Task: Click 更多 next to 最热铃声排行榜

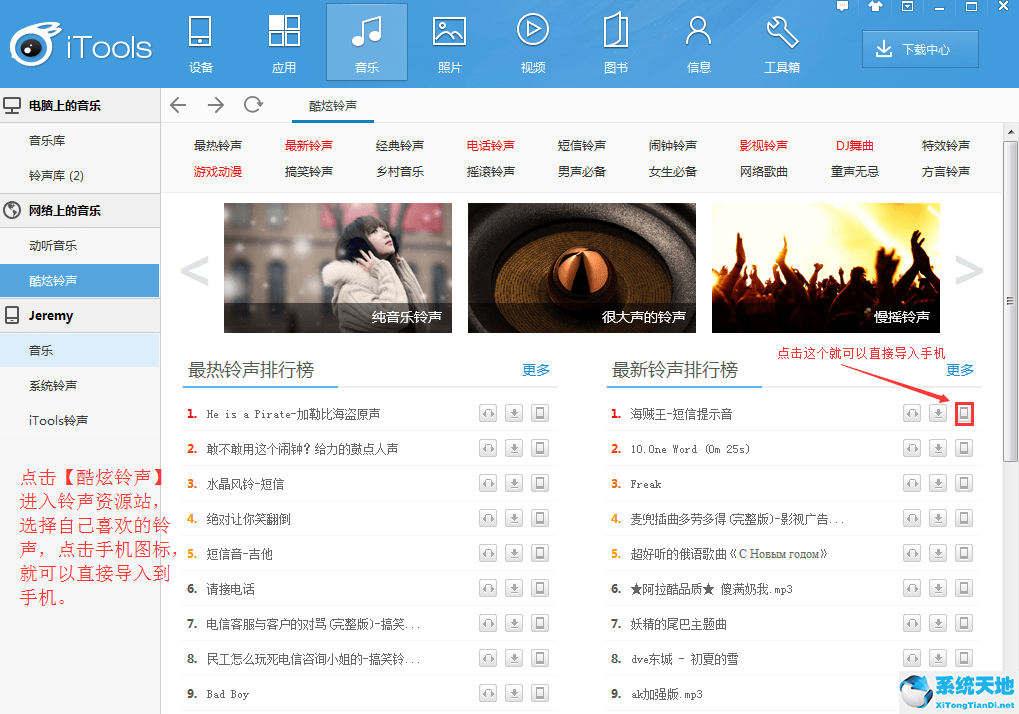Action: pyautogui.click(x=536, y=369)
